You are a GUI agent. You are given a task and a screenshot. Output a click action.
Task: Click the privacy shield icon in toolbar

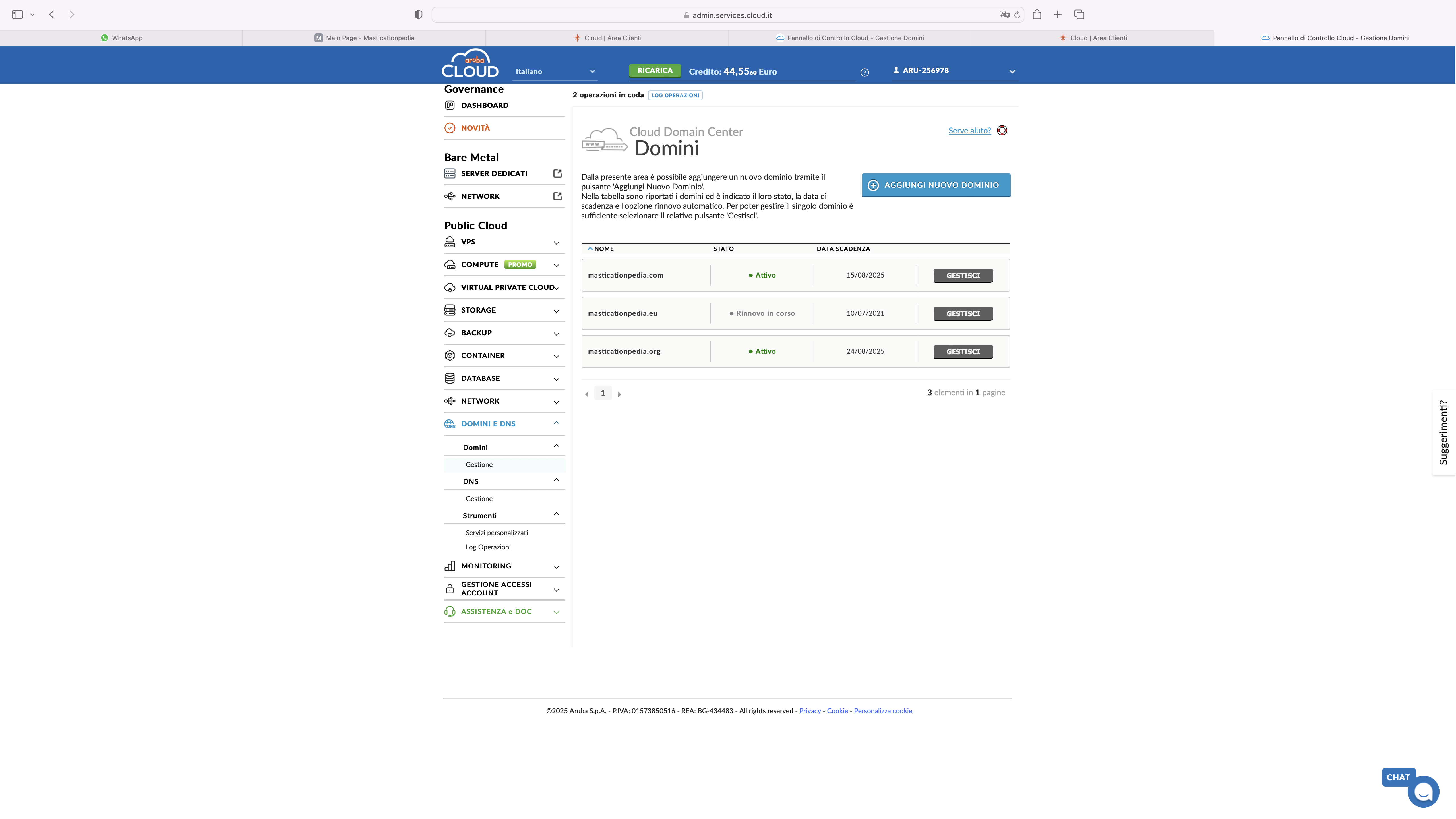click(x=418, y=15)
